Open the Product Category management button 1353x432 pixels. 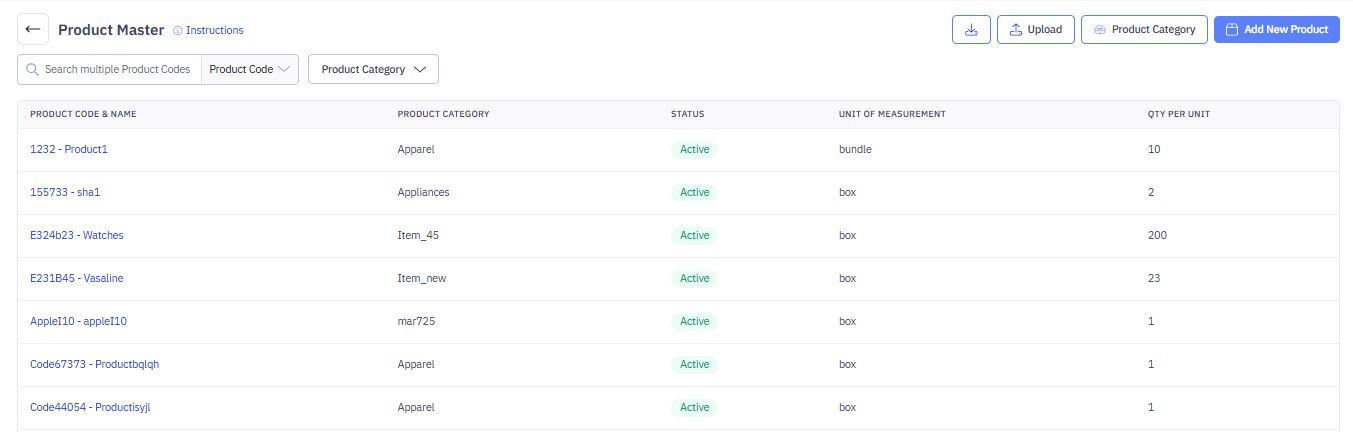click(x=1144, y=30)
